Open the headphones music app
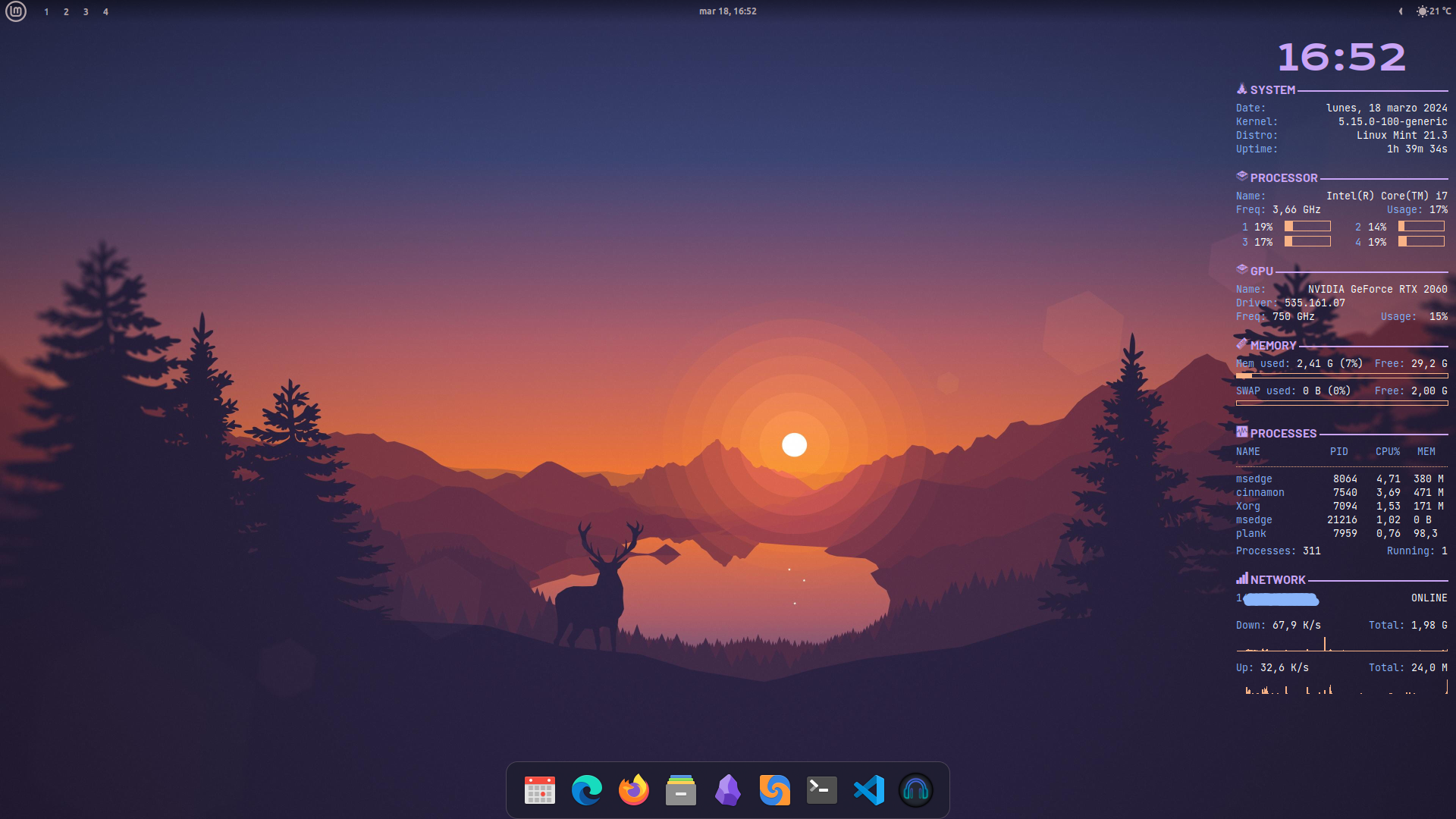1456x819 pixels. (916, 790)
